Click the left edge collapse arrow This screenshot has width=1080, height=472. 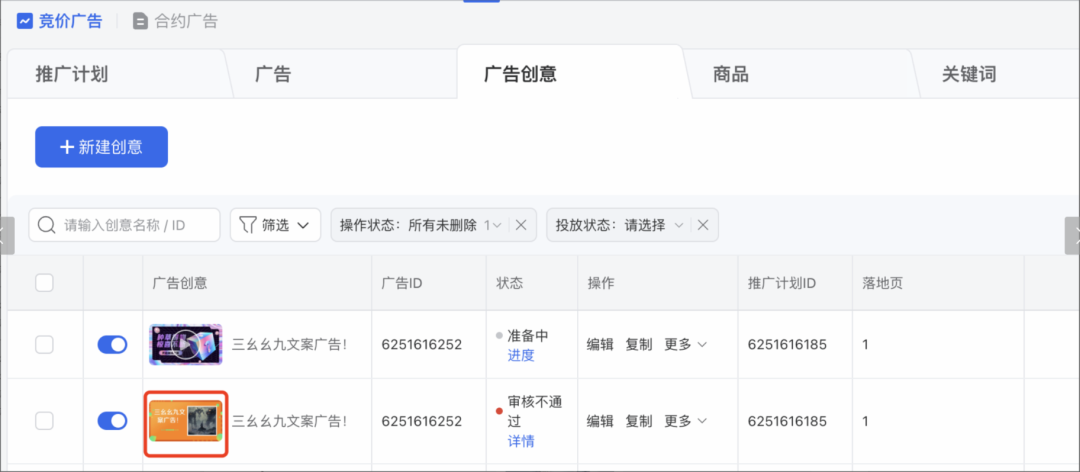[x=4, y=236]
